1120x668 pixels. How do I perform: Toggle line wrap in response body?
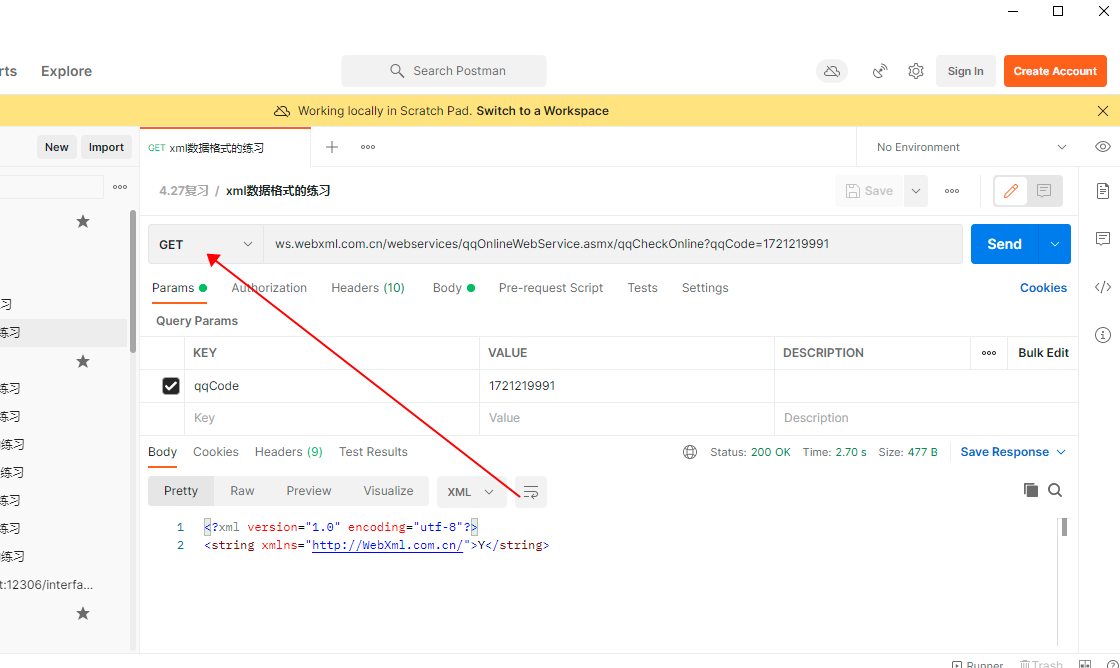(531, 492)
